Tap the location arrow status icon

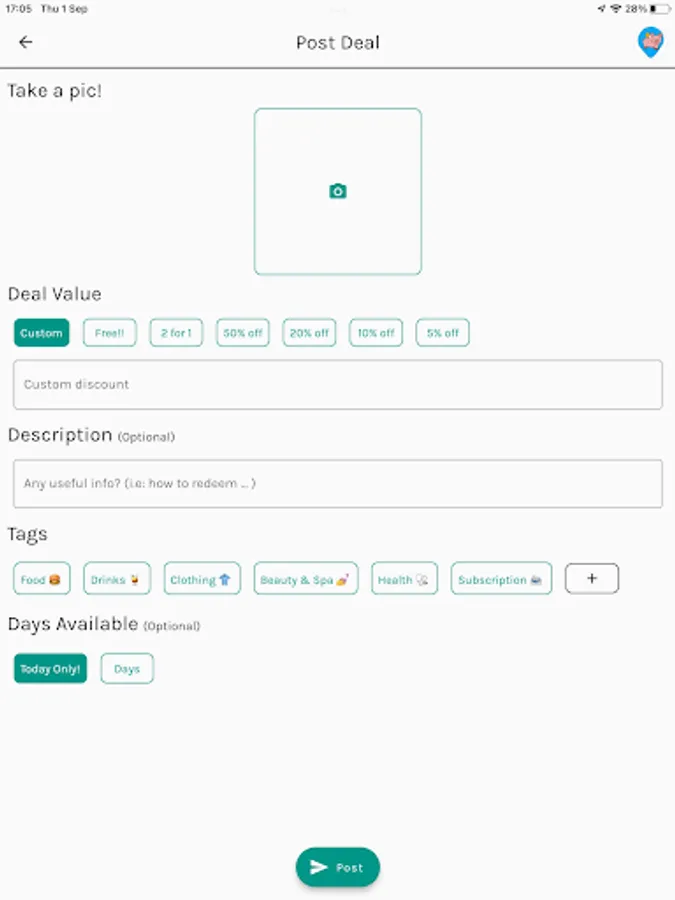click(602, 9)
